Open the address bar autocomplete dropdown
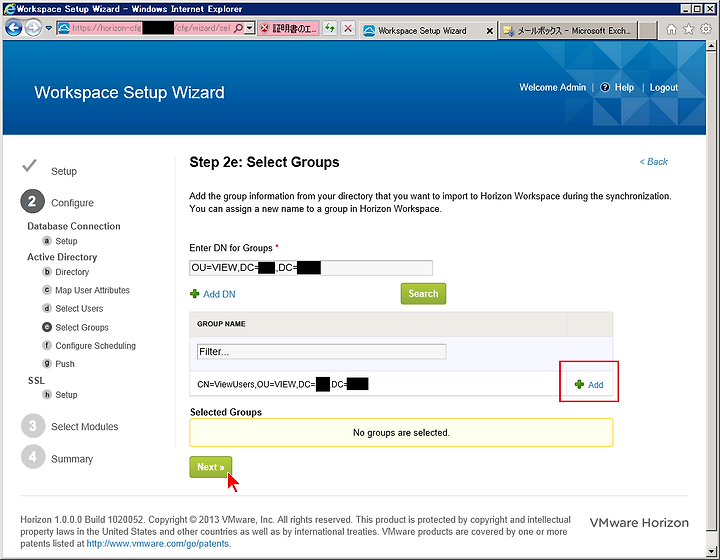Screen dimensions: 720x560 (250, 28)
